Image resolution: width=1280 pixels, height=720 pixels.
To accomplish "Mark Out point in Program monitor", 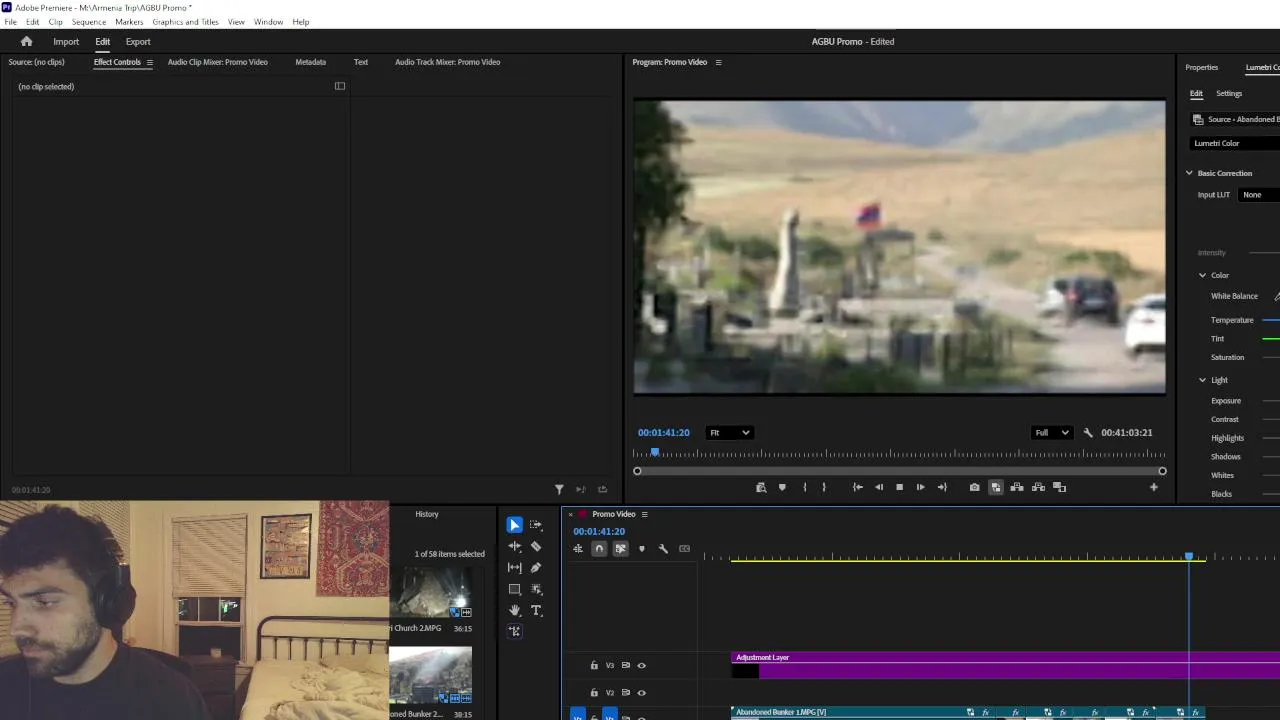I will tap(824, 487).
